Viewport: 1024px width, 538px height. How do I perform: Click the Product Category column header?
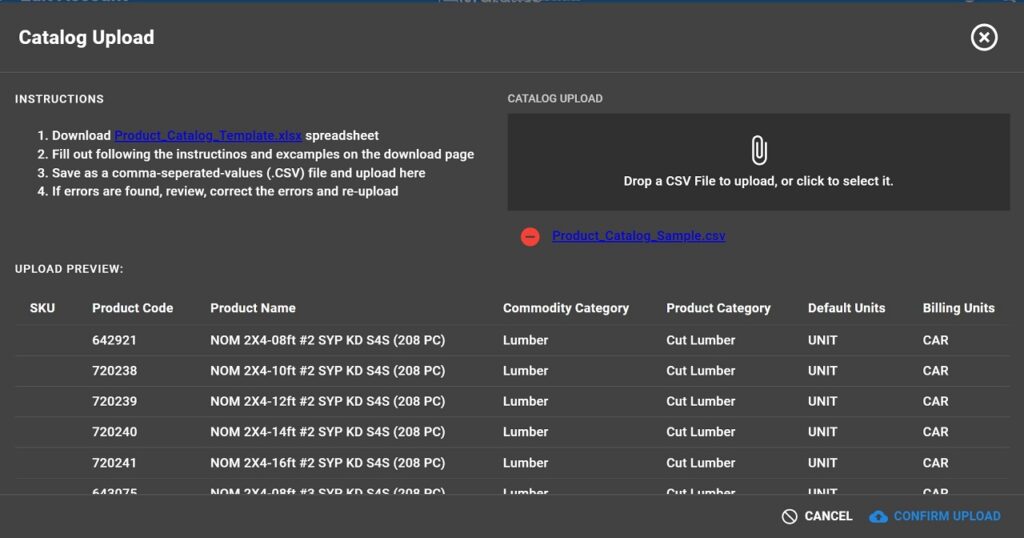tap(718, 308)
